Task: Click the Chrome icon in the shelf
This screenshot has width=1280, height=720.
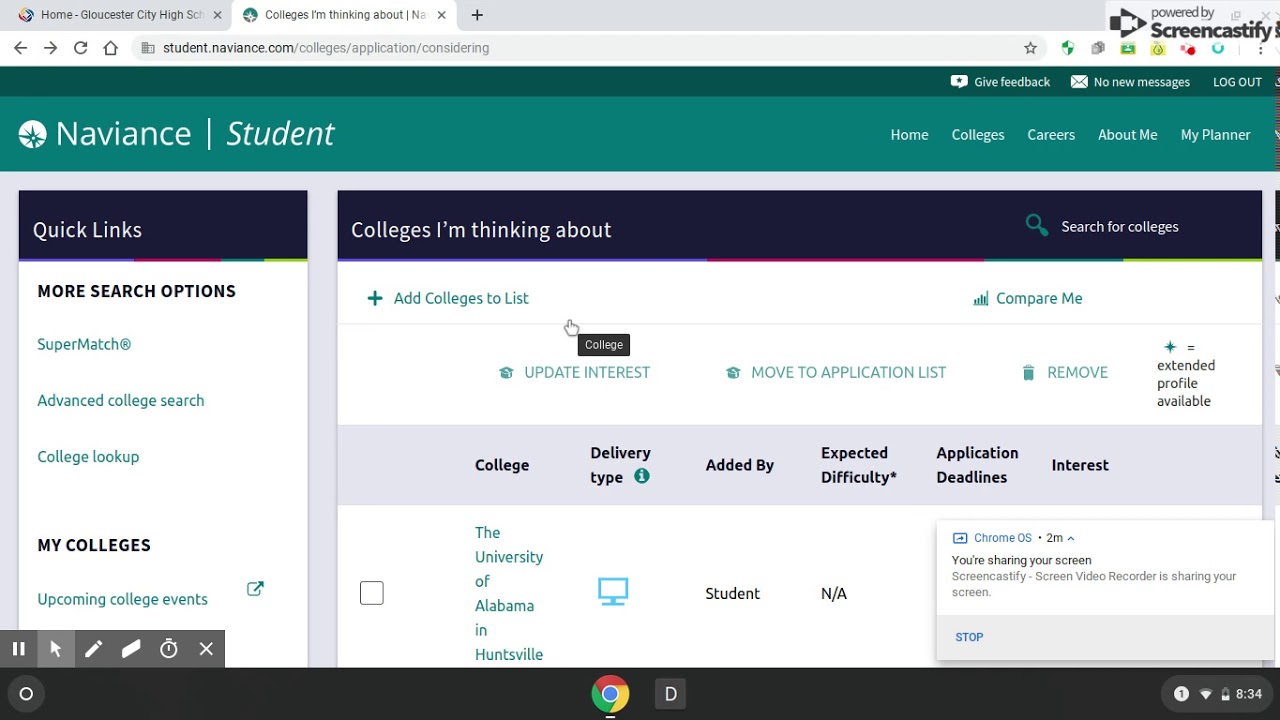Action: (x=610, y=694)
